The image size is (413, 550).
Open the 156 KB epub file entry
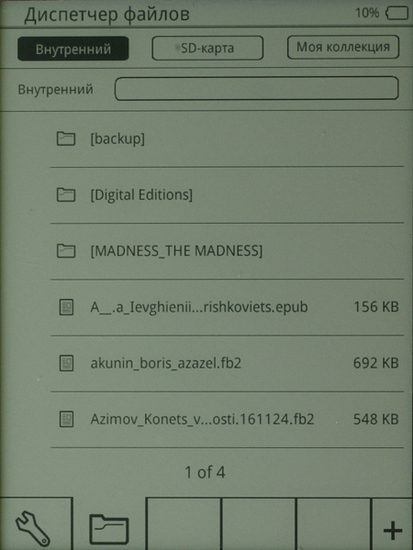227,307
